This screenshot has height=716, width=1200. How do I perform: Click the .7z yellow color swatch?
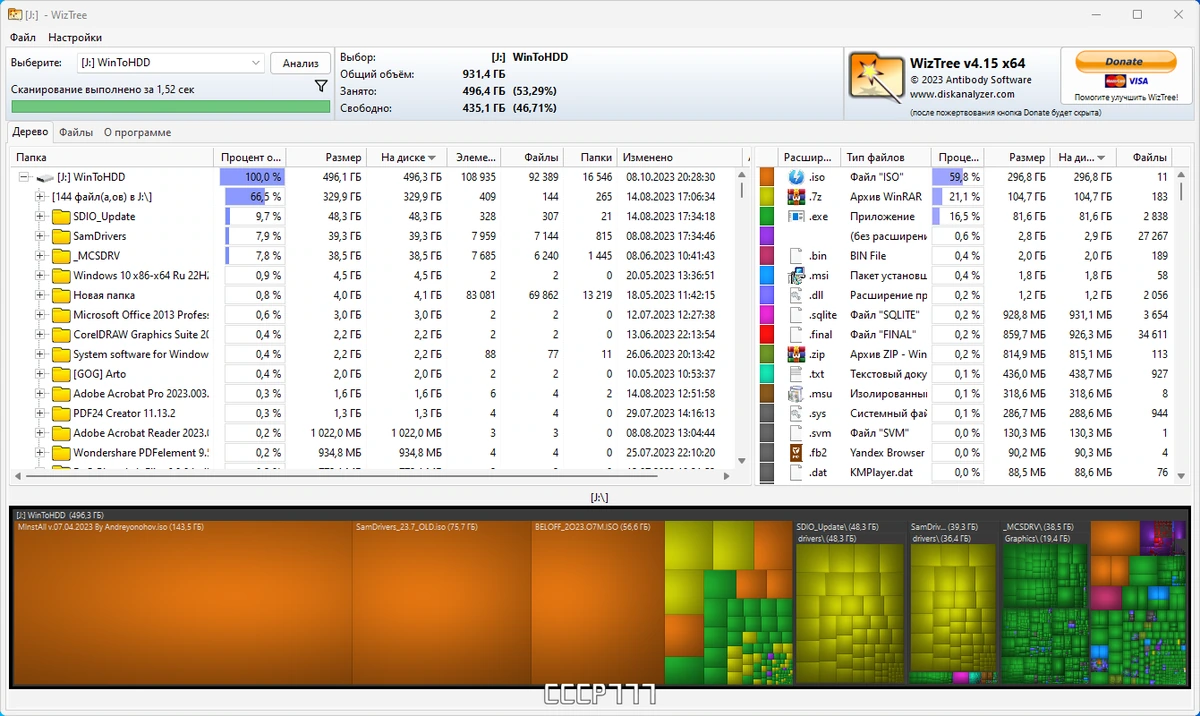pyautogui.click(x=767, y=196)
